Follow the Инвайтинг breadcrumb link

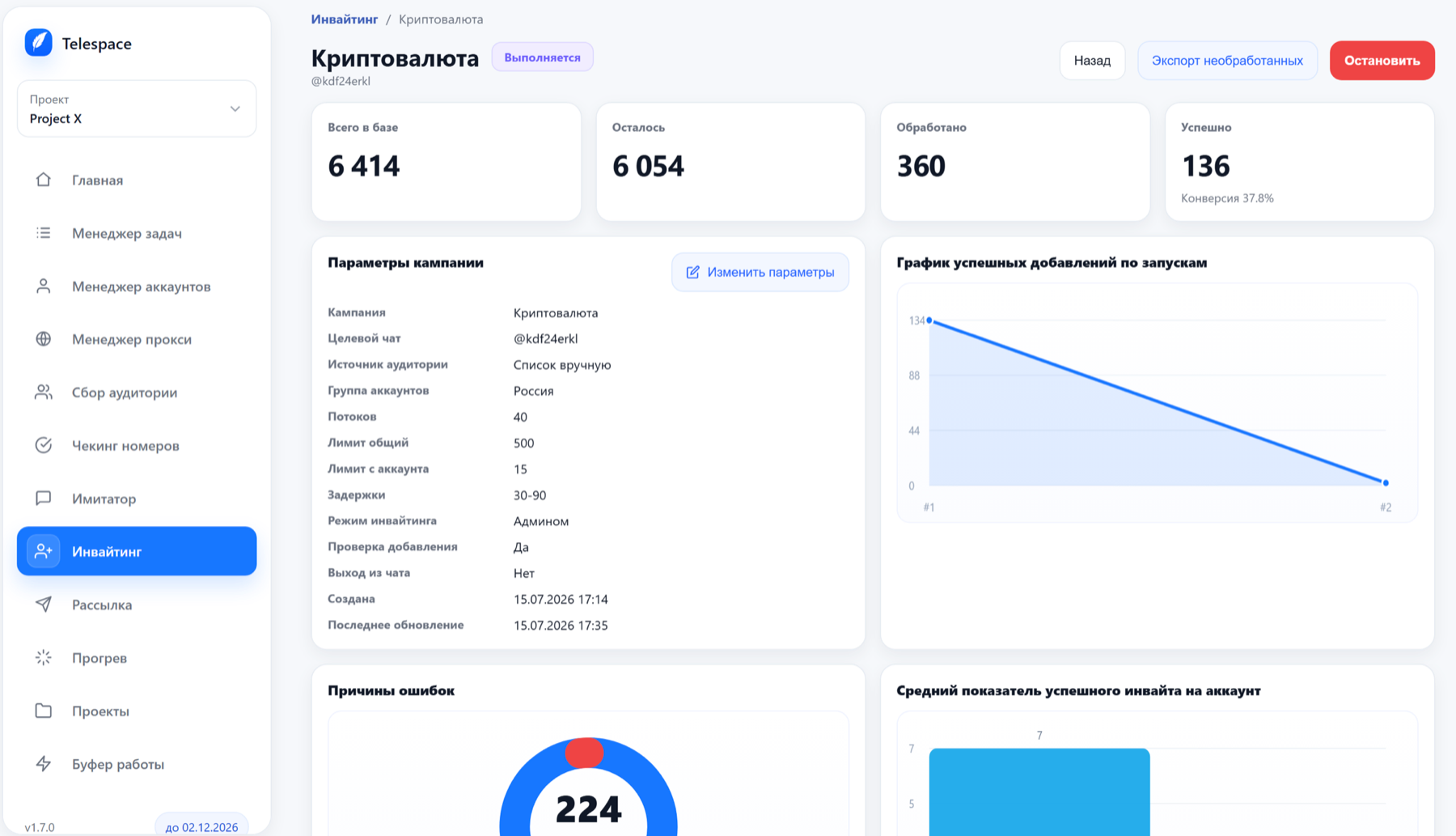point(345,19)
